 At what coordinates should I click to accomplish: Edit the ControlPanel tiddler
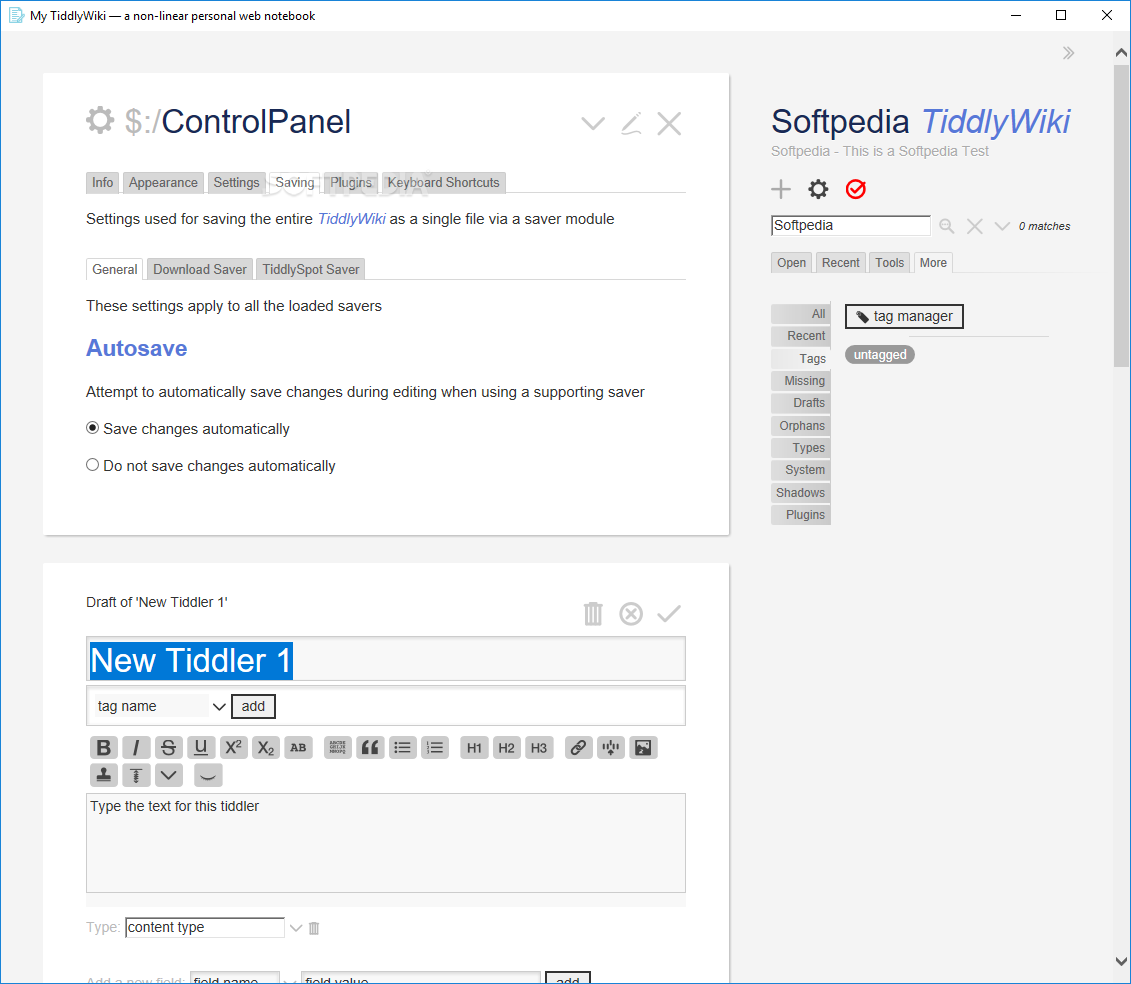tap(631, 123)
